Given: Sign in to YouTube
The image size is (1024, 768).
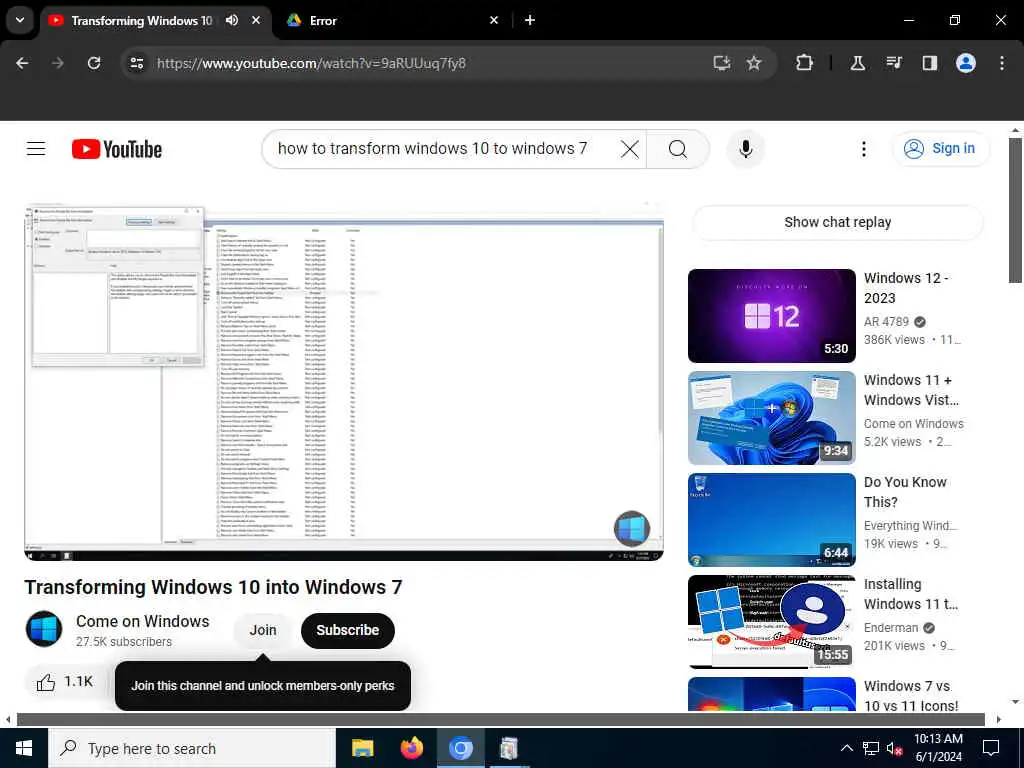Looking at the screenshot, I should [940, 149].
